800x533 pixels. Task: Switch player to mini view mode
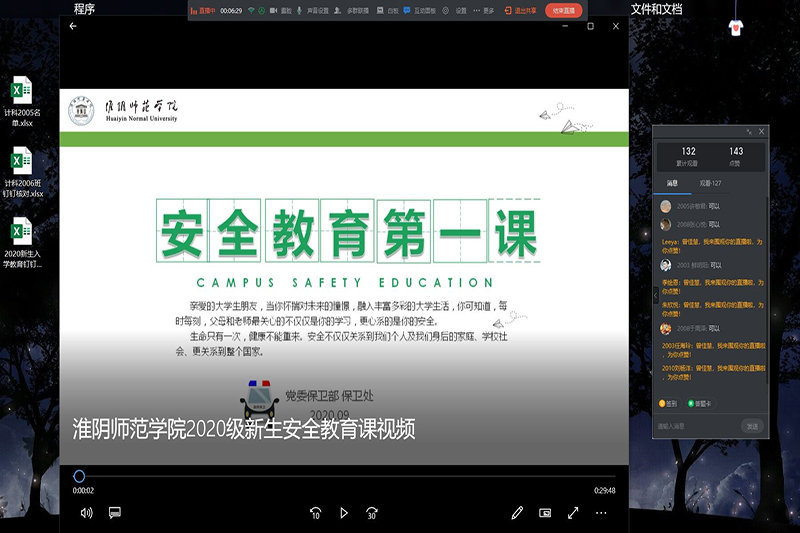point(545,513)
